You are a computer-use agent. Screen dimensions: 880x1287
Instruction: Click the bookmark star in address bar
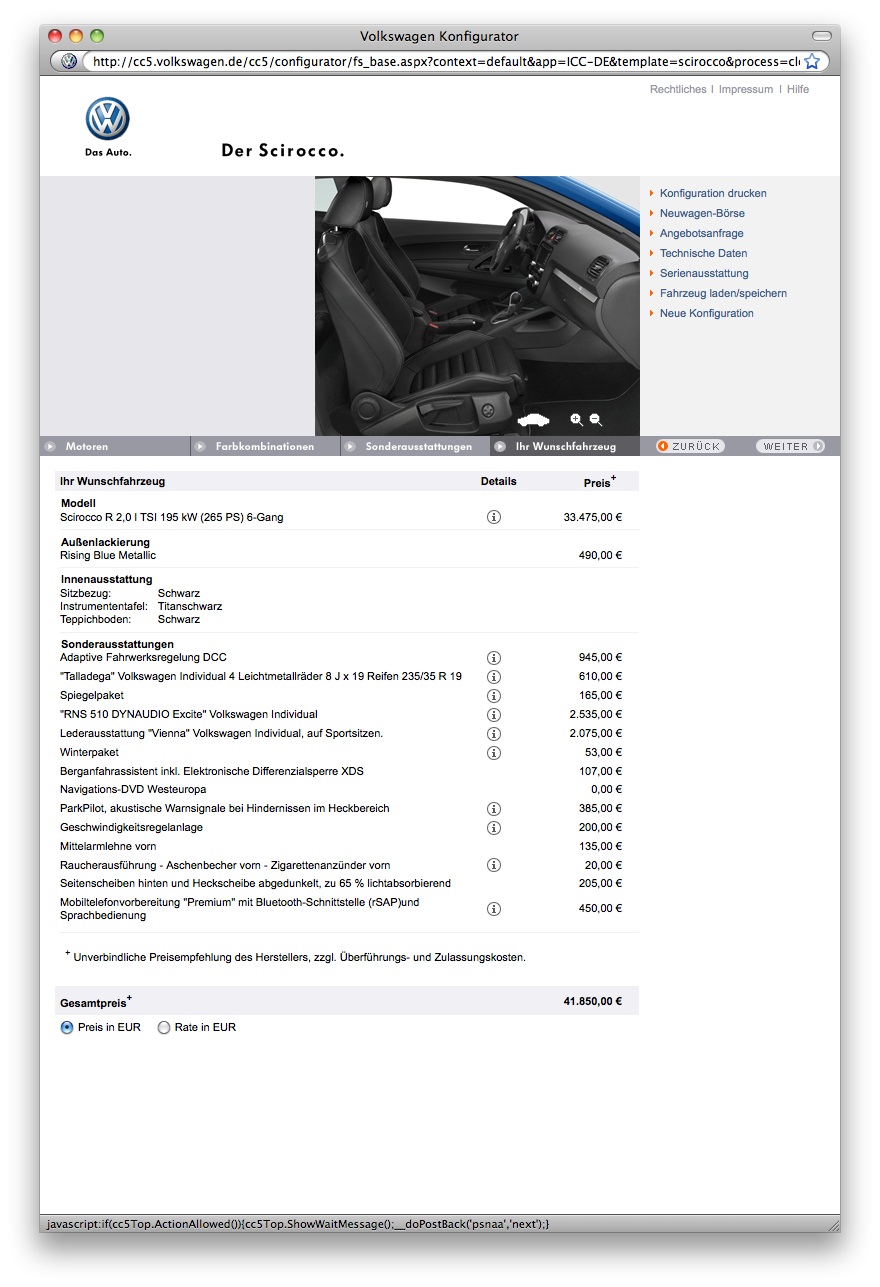tap(812, 61)
